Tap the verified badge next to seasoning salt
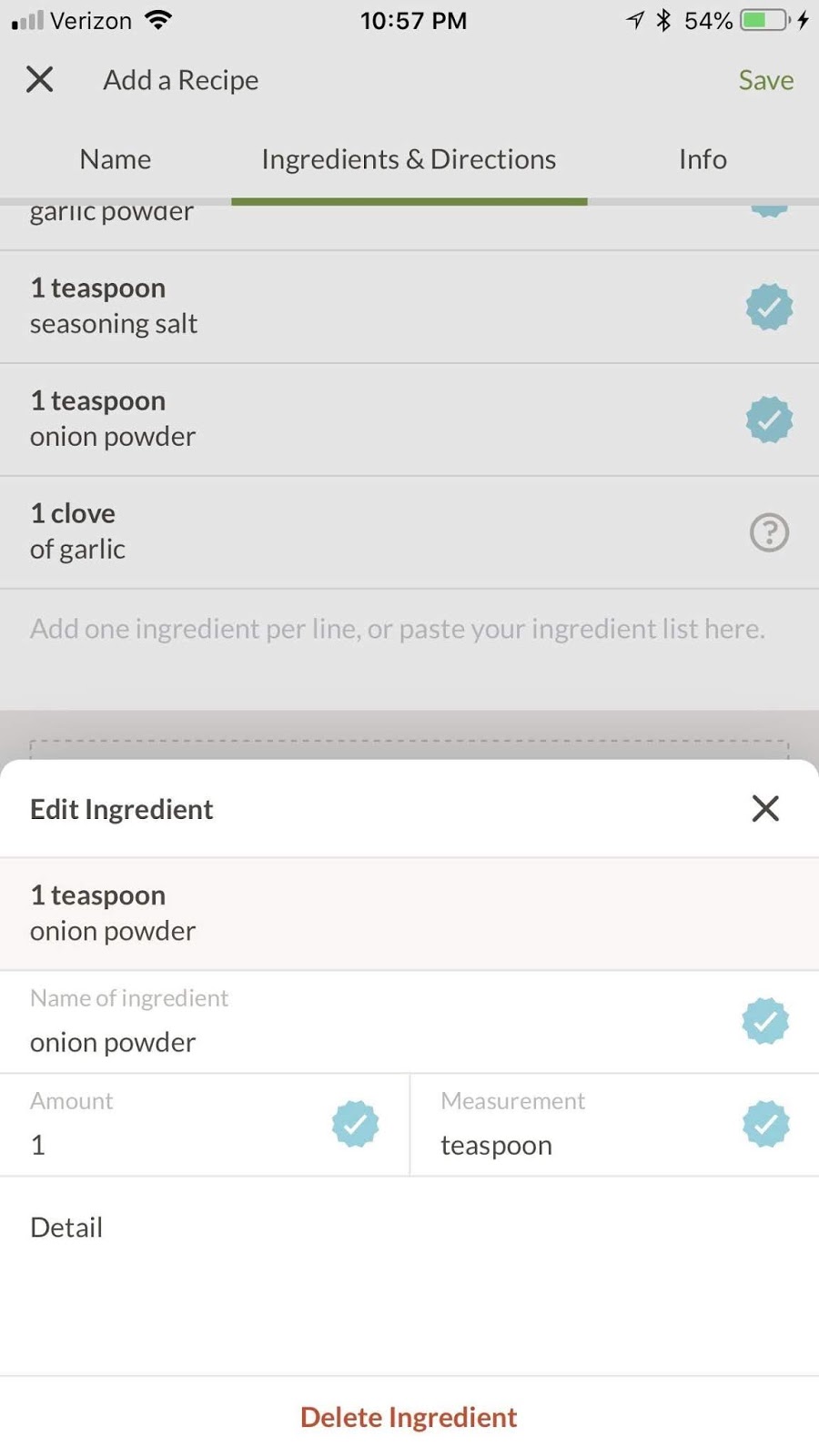The width and height of the screenshot is (819, 1456). coord(769,307)
